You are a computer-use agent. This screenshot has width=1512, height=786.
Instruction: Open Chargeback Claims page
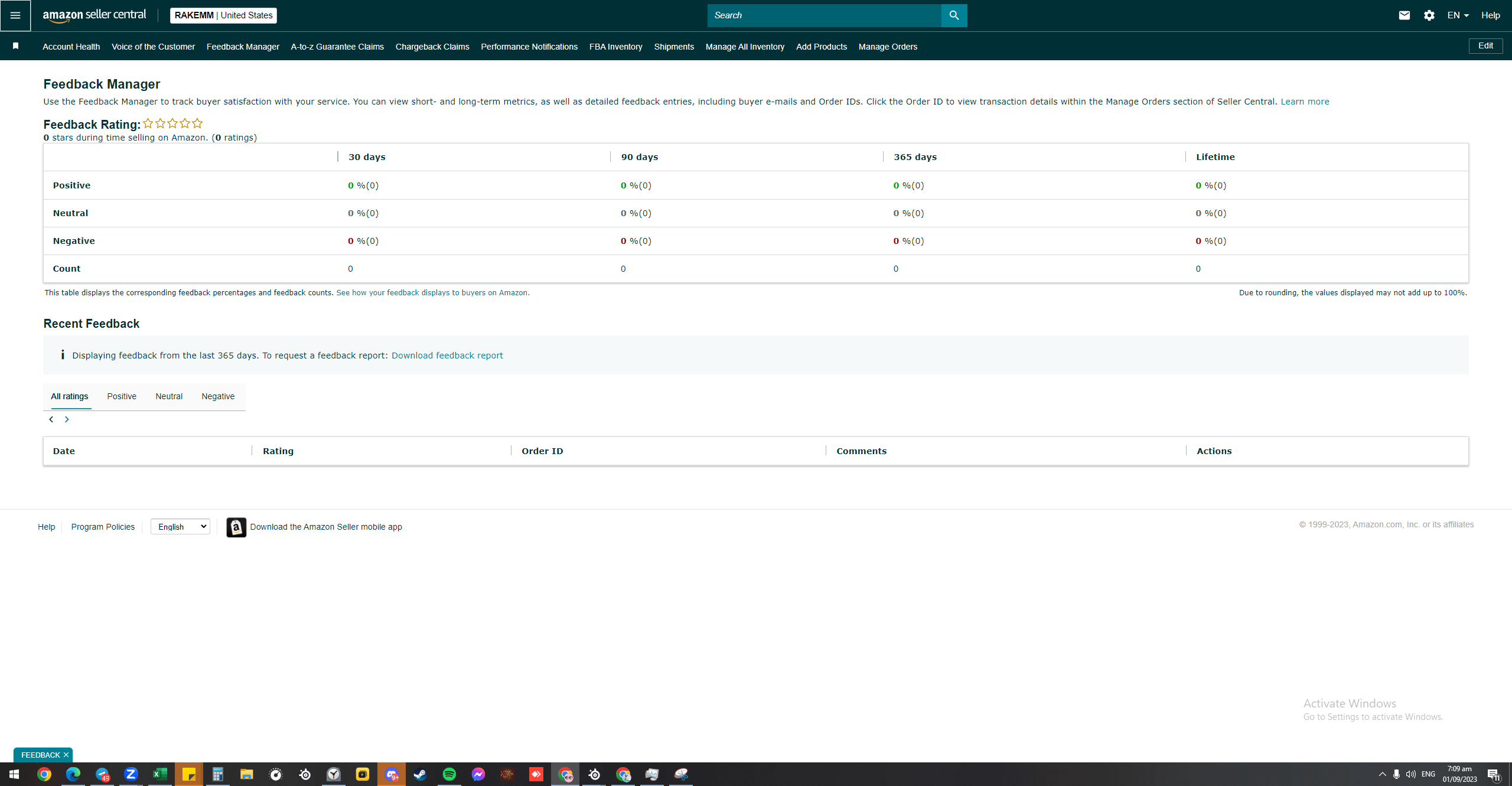(432, 47)
